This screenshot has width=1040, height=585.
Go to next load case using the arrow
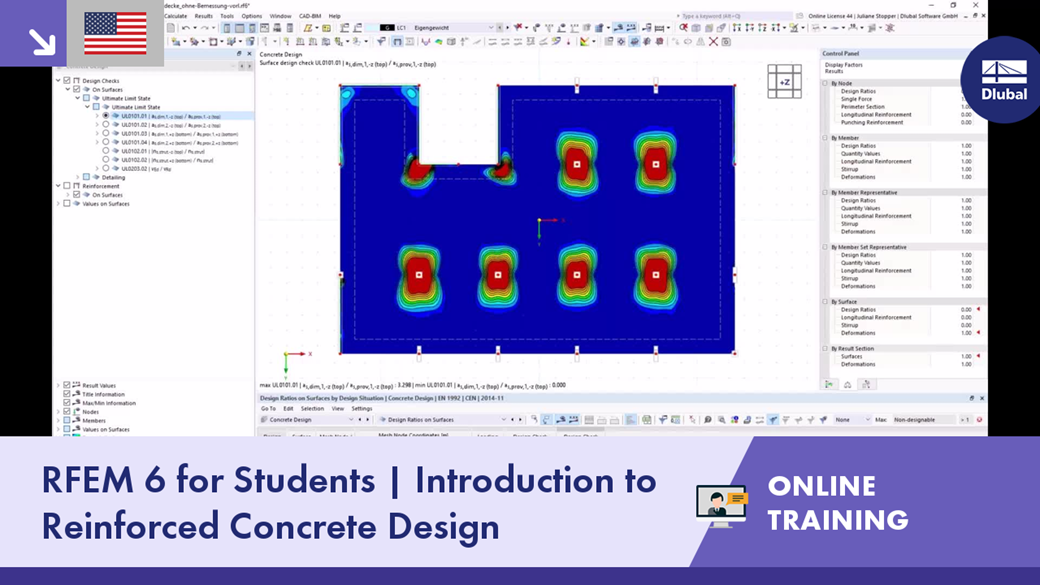(x=508, y=28)
